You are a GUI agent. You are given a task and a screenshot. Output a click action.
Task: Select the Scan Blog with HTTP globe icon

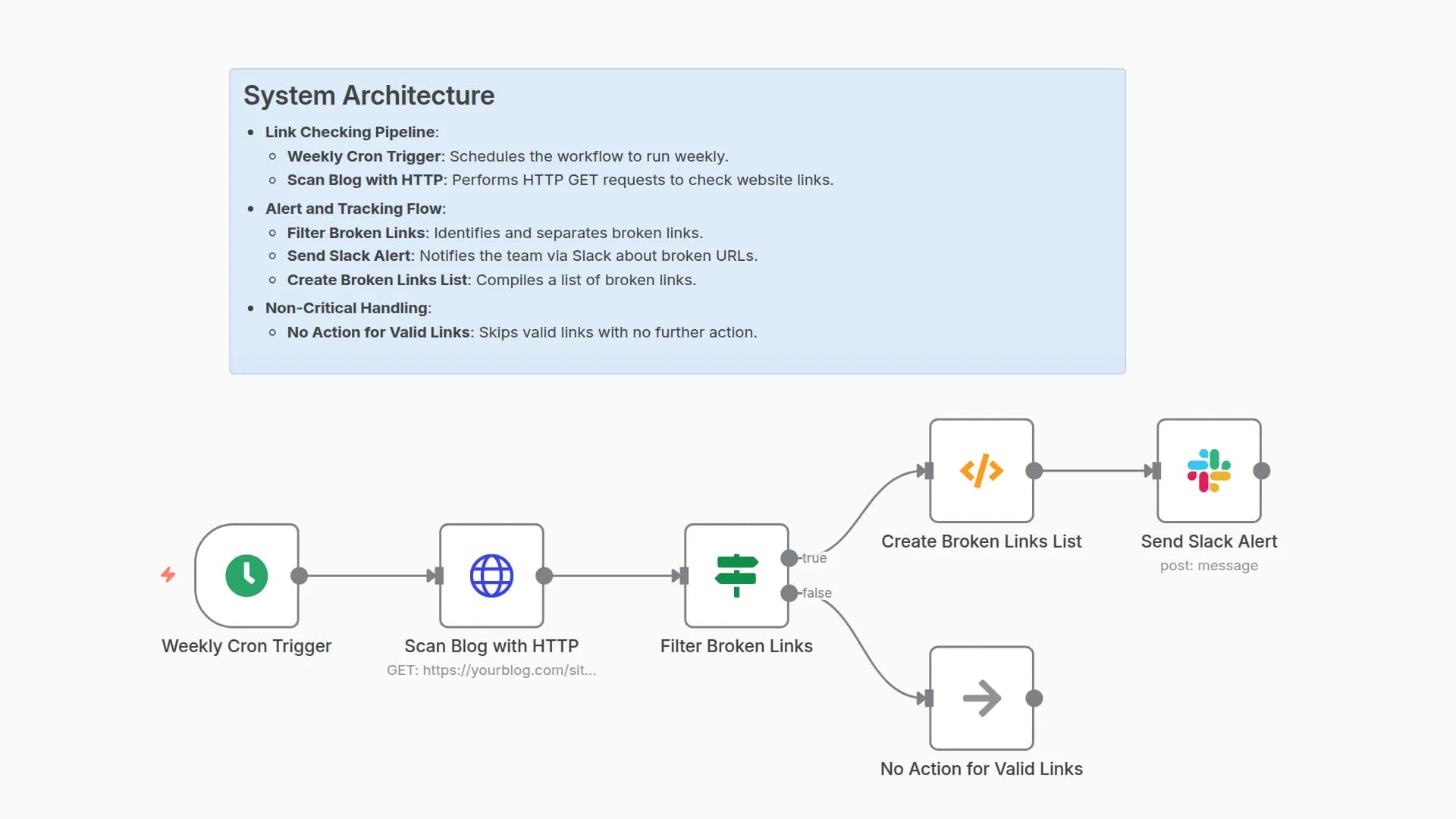(491, 576)
